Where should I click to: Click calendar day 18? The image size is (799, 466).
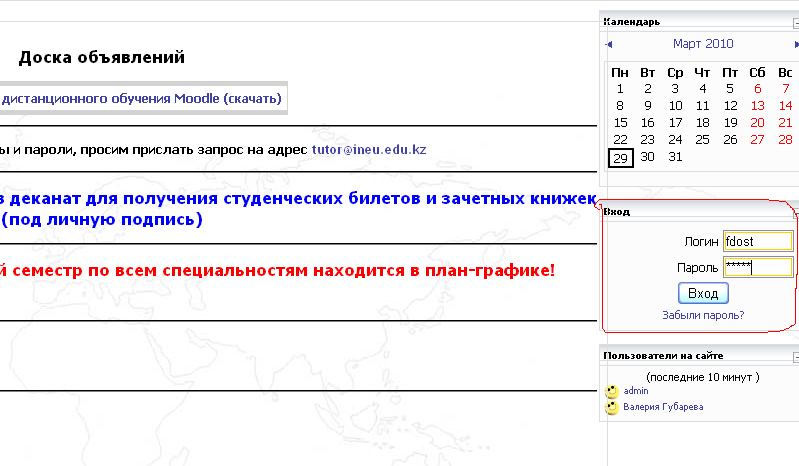[x=703, y=123]
